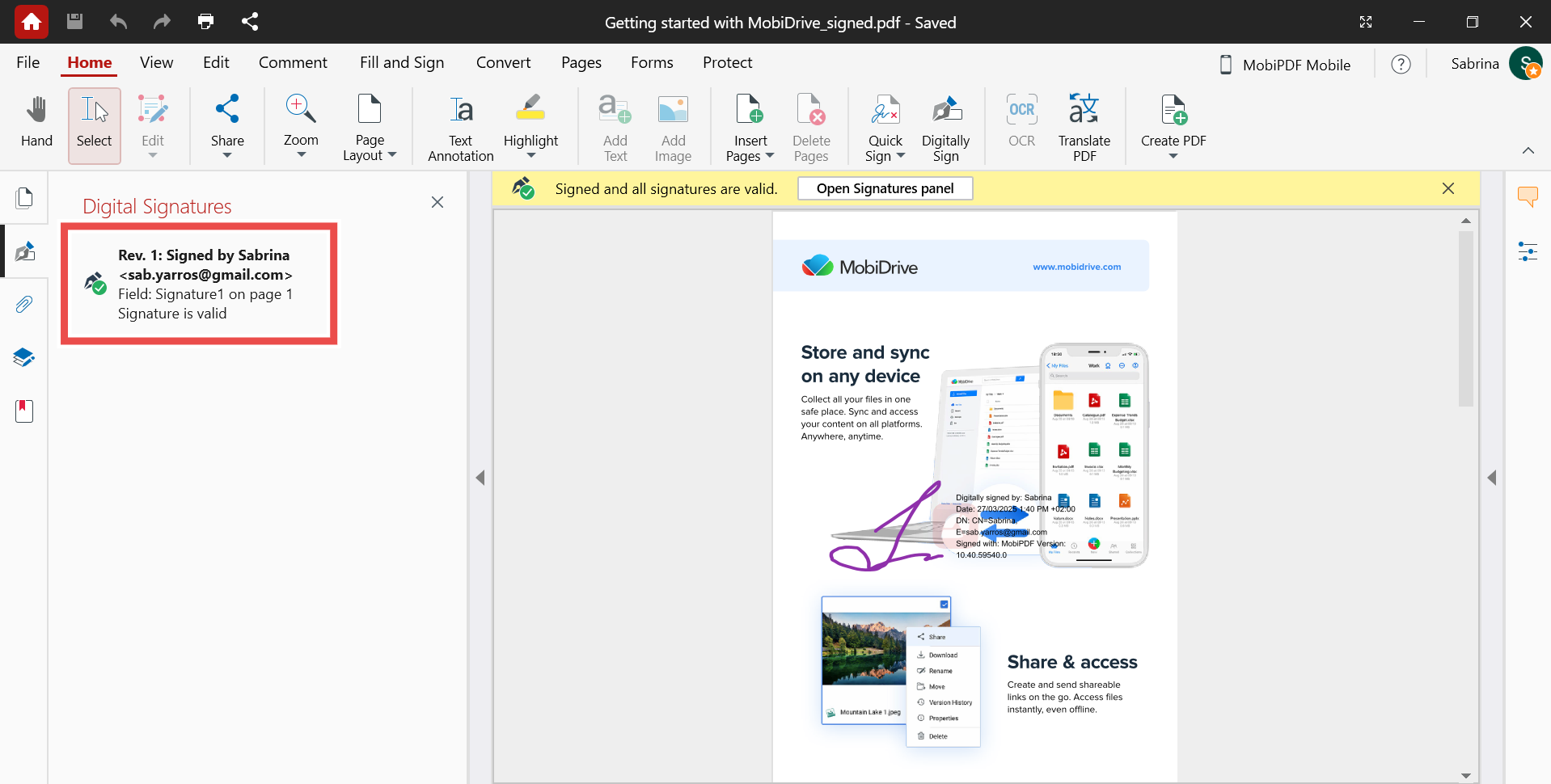
Task: Click the scrollbar up arrow
Action: click(1465, 220)
